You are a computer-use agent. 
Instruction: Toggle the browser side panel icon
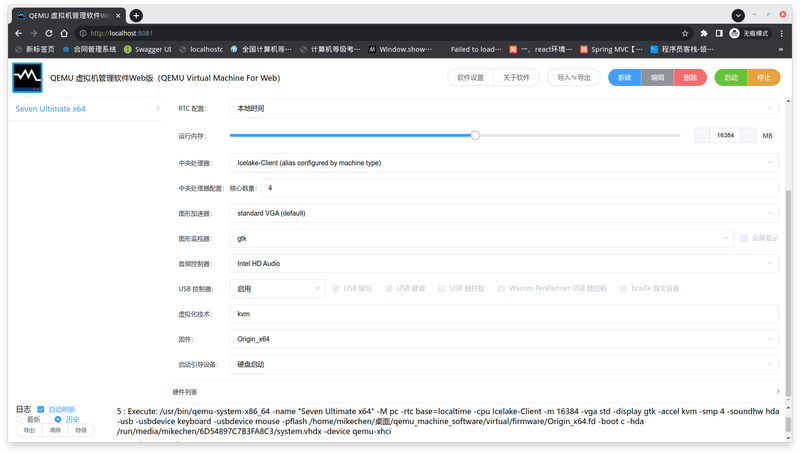click(x=719, y=33)
